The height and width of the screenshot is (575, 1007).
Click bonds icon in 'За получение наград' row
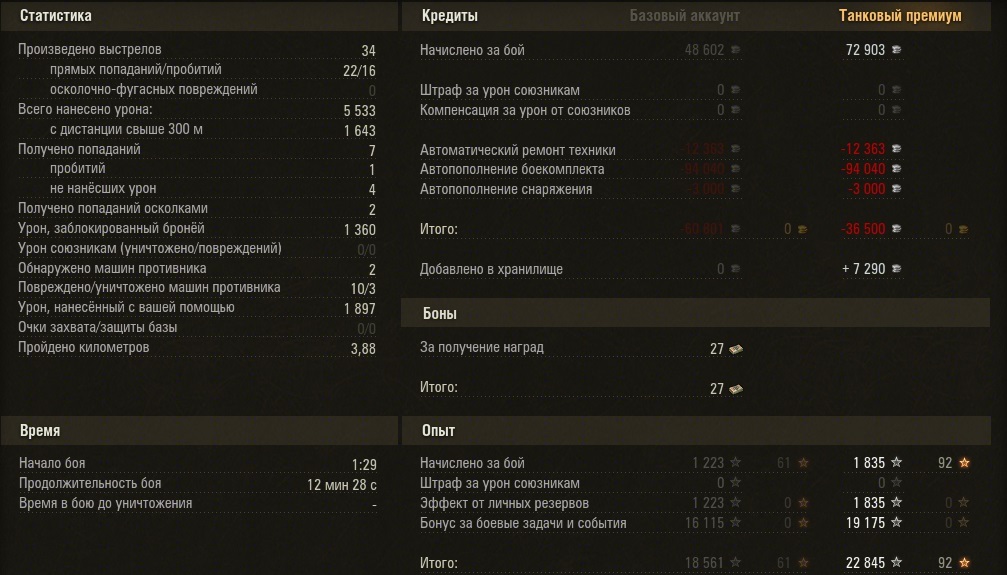coord(735,349)
